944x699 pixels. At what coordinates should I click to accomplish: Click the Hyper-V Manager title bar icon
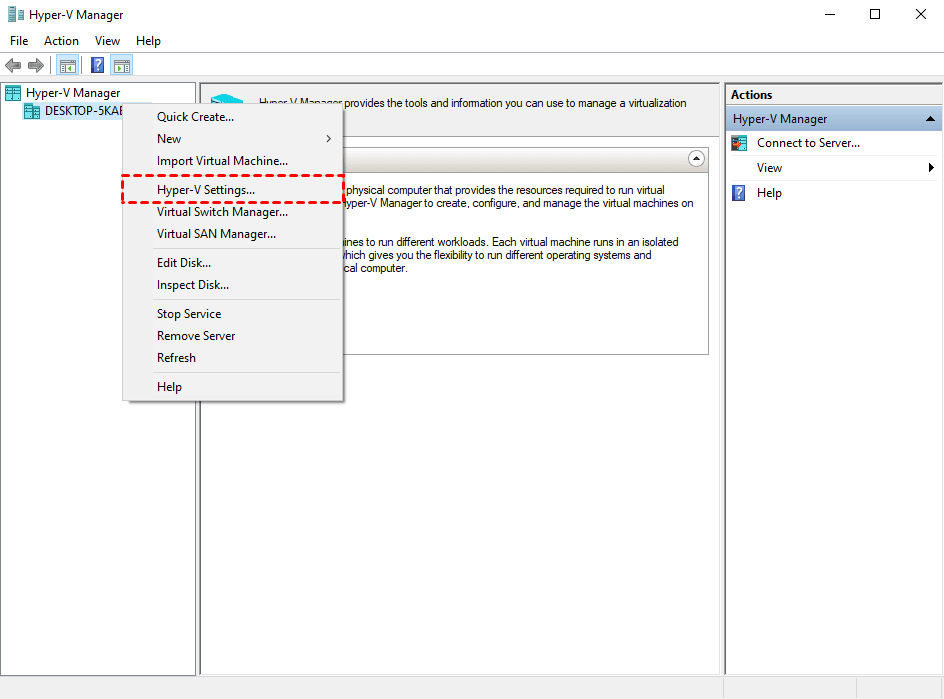[x=16, y=14]
